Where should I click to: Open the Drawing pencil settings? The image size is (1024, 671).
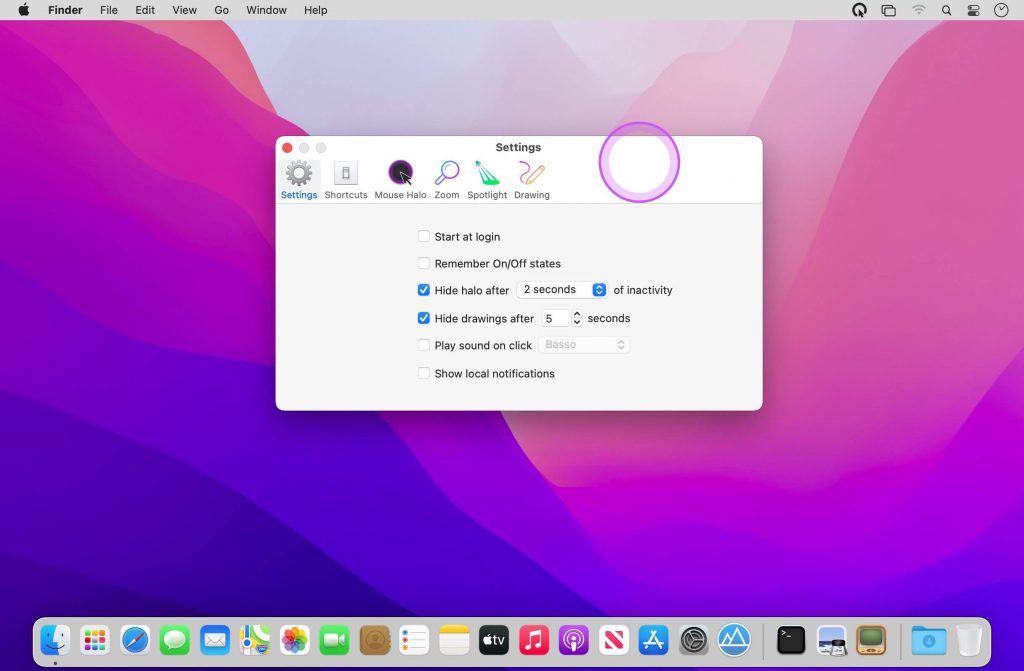[x=531, y=179]
